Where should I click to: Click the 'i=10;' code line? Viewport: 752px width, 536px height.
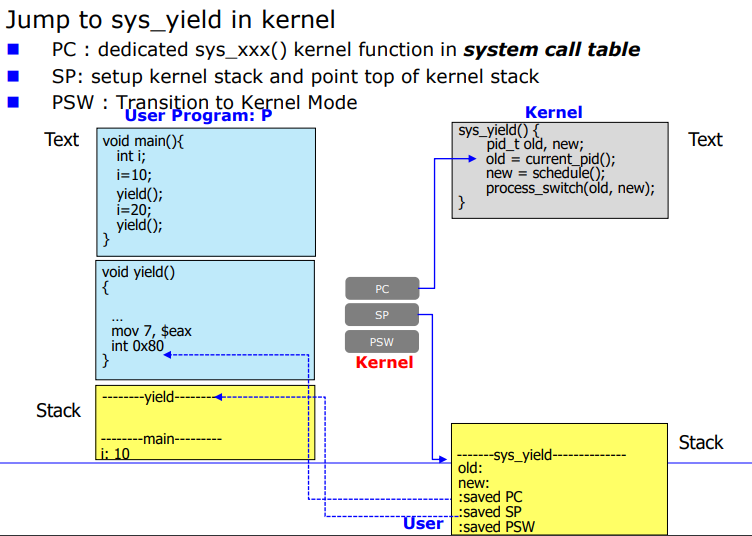(x=134, y=175)
